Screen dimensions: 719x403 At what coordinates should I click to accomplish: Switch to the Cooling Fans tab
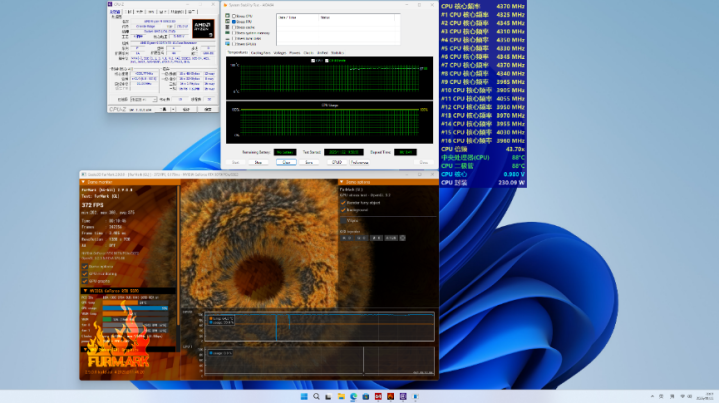pyautogui.click(x=260, y=52)
